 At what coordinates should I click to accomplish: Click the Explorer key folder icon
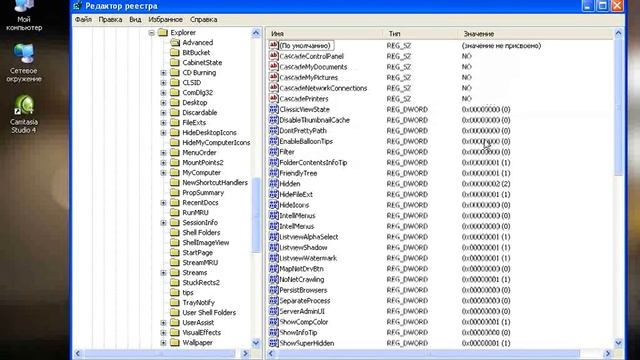163,32
